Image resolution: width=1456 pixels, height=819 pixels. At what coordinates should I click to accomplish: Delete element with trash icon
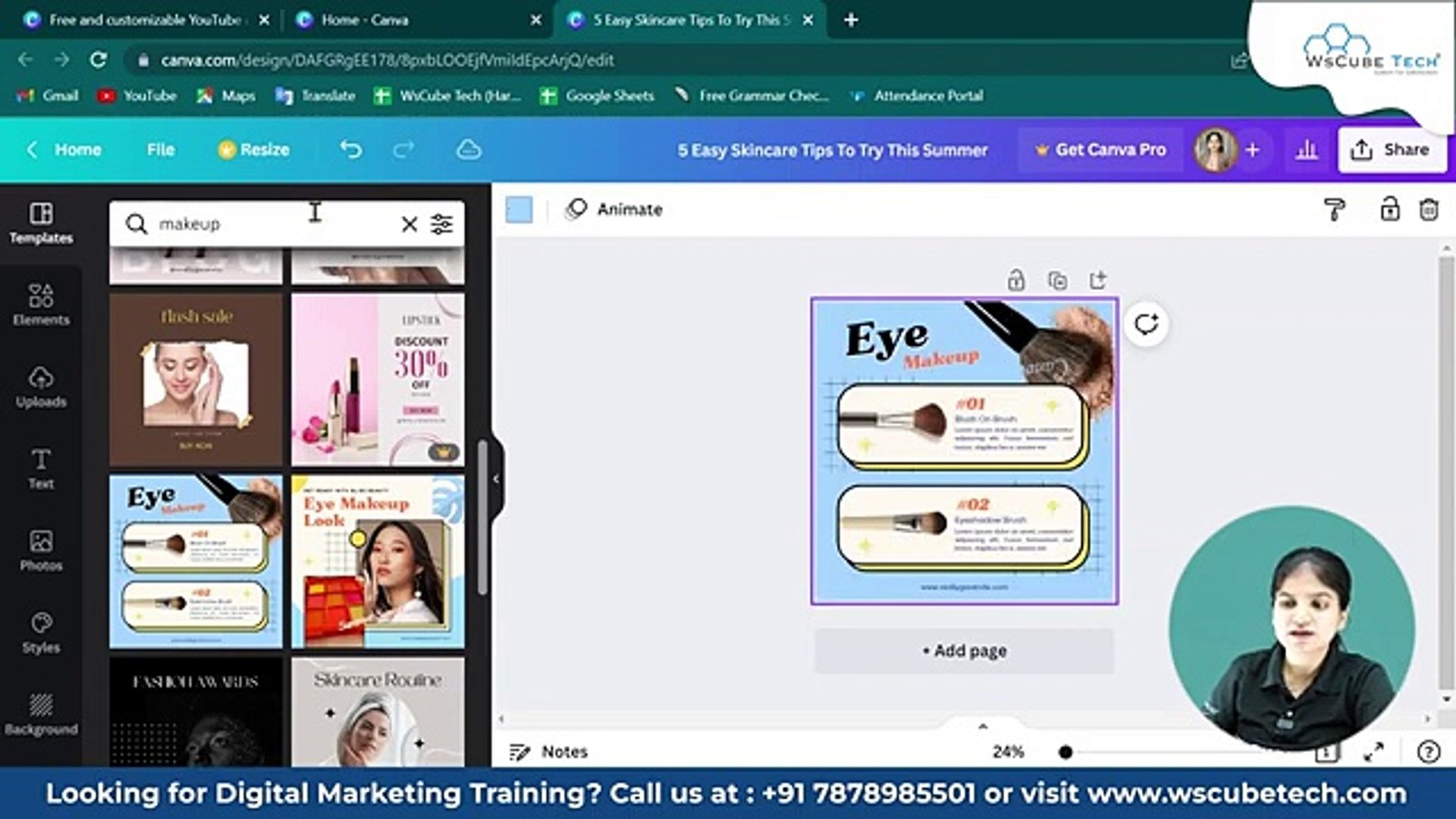[1429, 209]
